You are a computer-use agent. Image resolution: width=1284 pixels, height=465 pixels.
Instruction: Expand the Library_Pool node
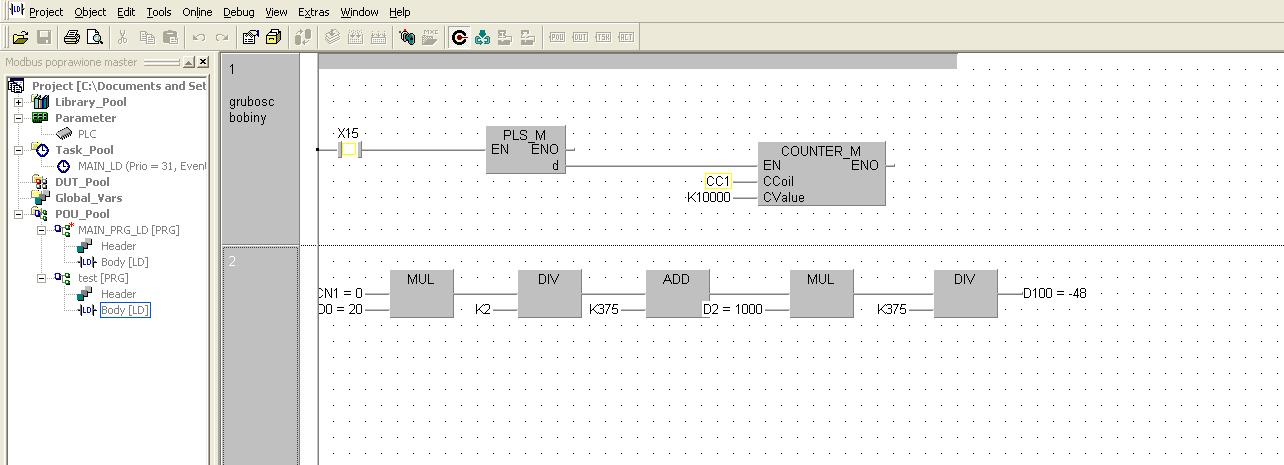[x=18, y=102]
